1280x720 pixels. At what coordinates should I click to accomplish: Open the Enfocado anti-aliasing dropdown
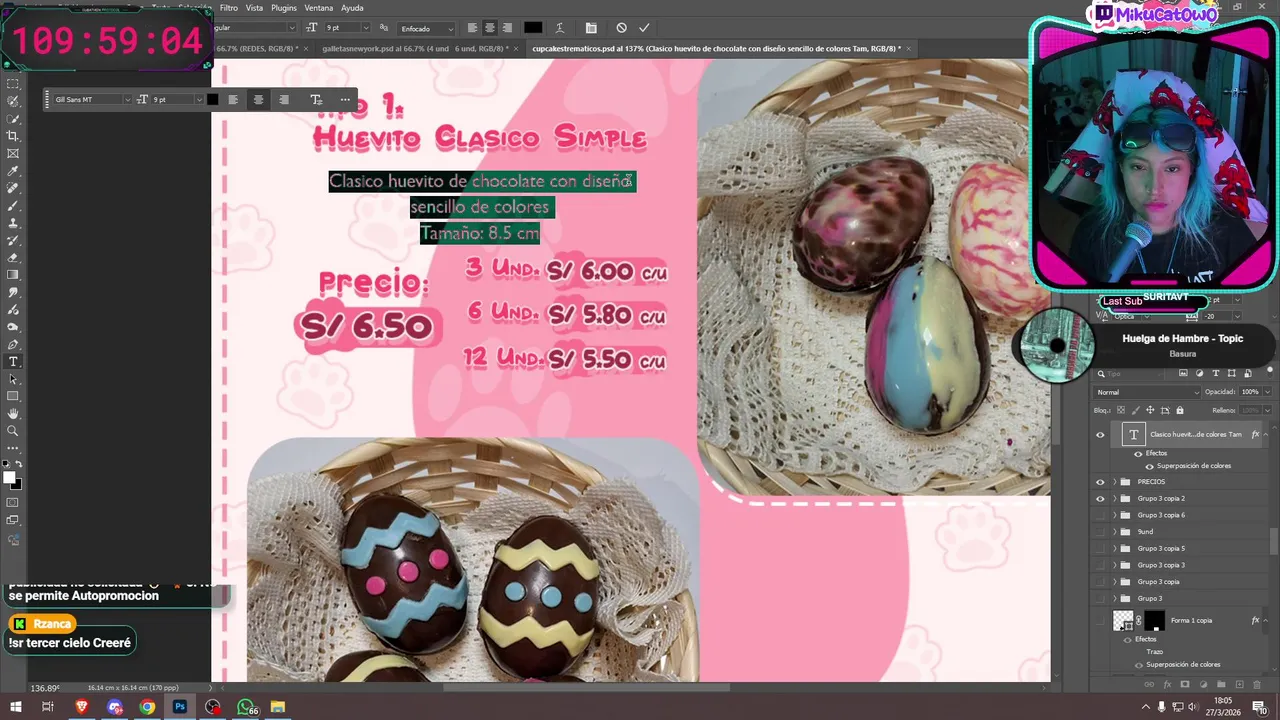pyautogui.click(x=427, y=28)
